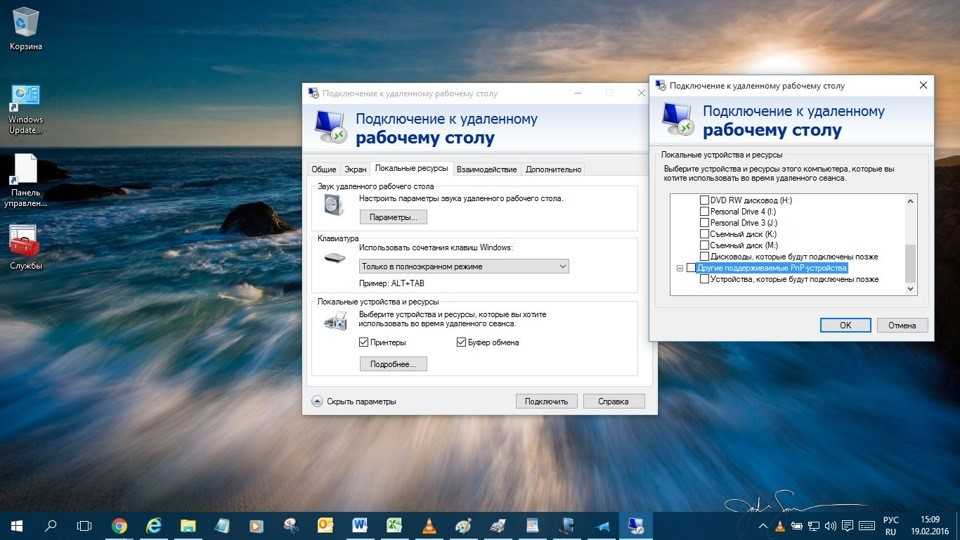Open the Корзина recycle bin desktop icon
Image resolution: width=960 pixels, height=540 pixels.
pyautogui.click(x=25, y=29)
